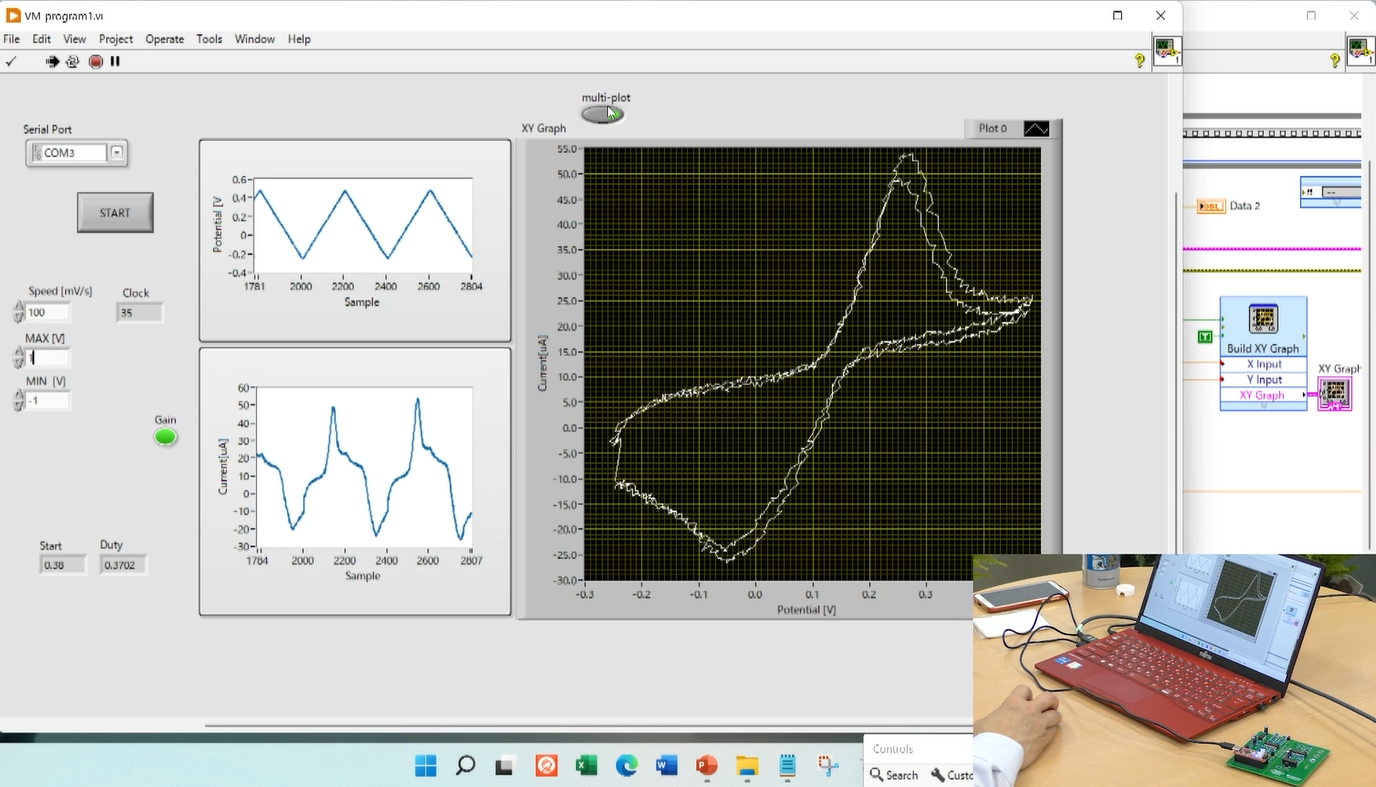The image size is (1376, 787).
Task: Open the Tools menu
Action: coord(209,39)
